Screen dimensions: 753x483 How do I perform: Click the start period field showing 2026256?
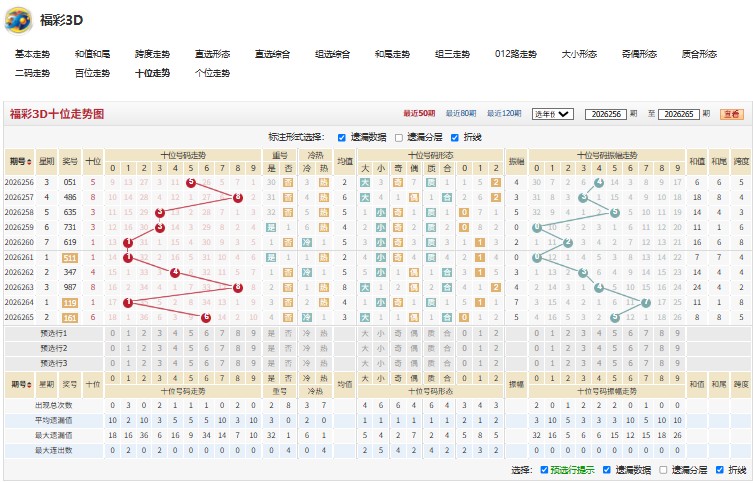pos(606,114)
